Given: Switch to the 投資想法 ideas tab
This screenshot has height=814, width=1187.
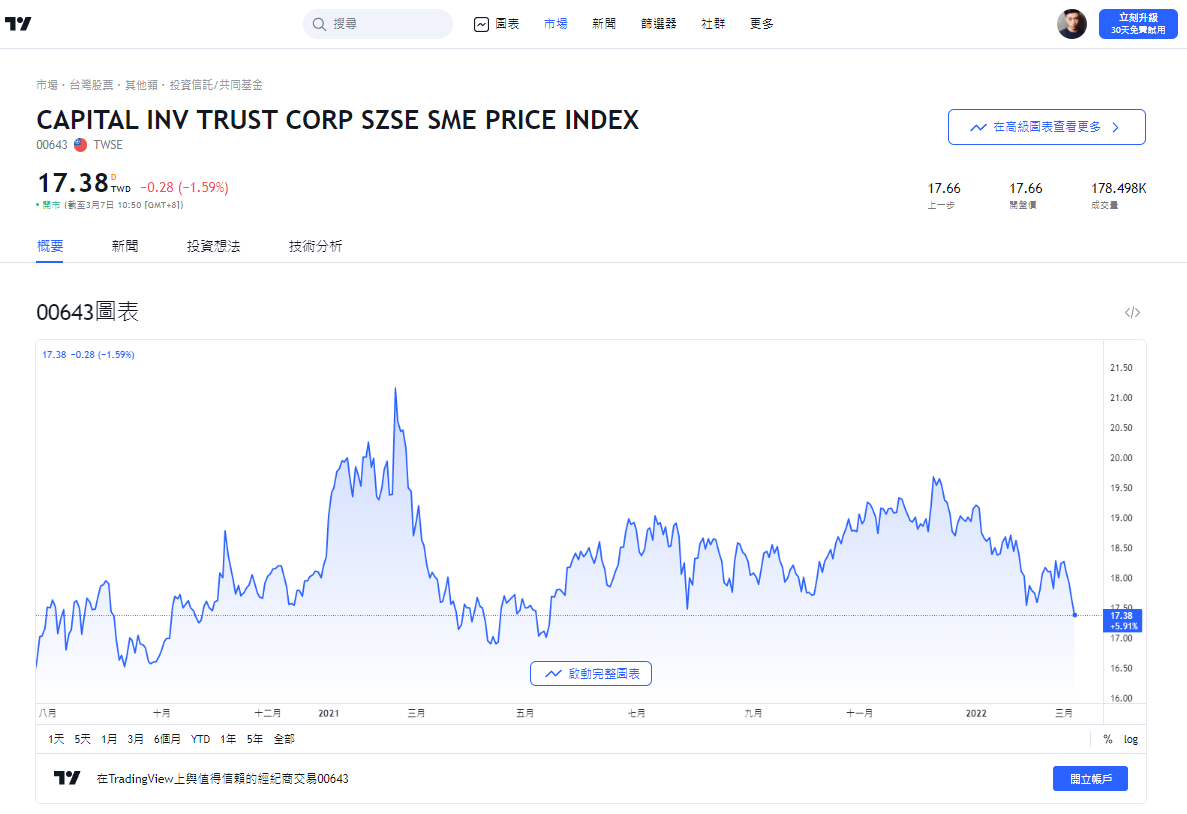Looking at the screenshot, I should [213, 246].
